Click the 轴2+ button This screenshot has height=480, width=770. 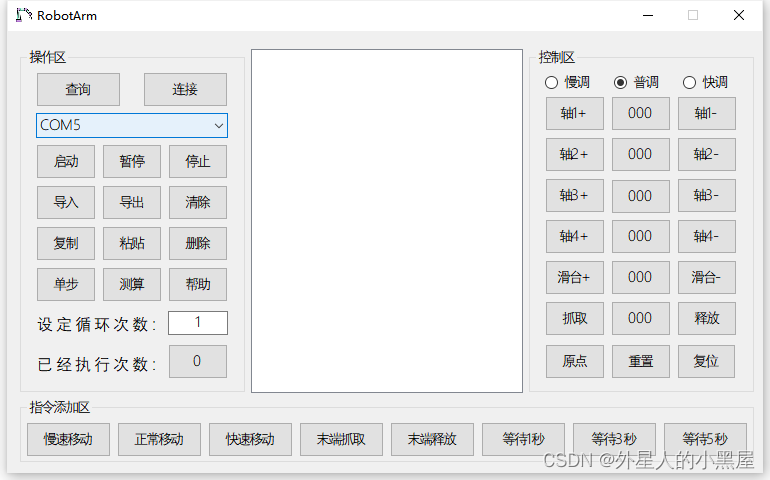tap(575, 154)
